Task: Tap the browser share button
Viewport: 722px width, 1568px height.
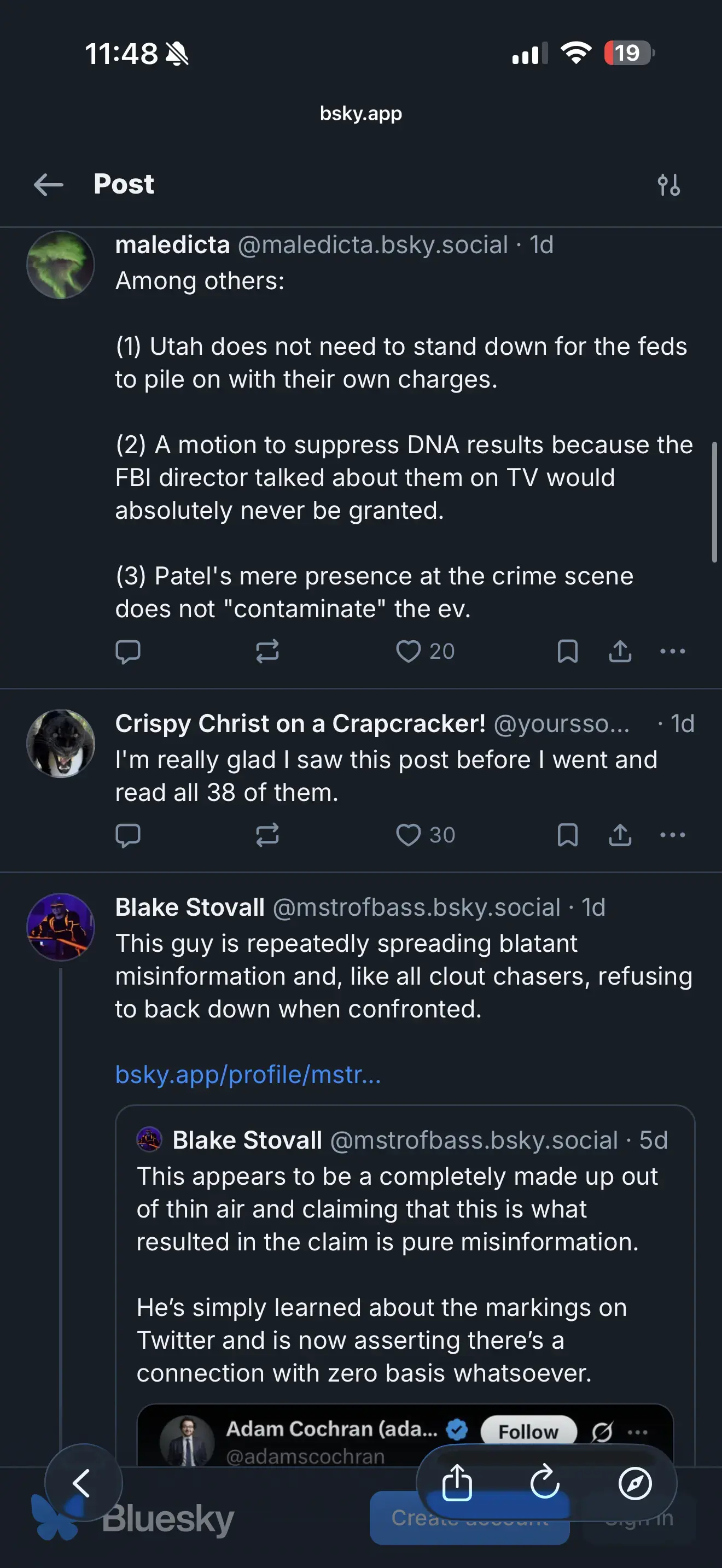Action: click(457, 1483)
